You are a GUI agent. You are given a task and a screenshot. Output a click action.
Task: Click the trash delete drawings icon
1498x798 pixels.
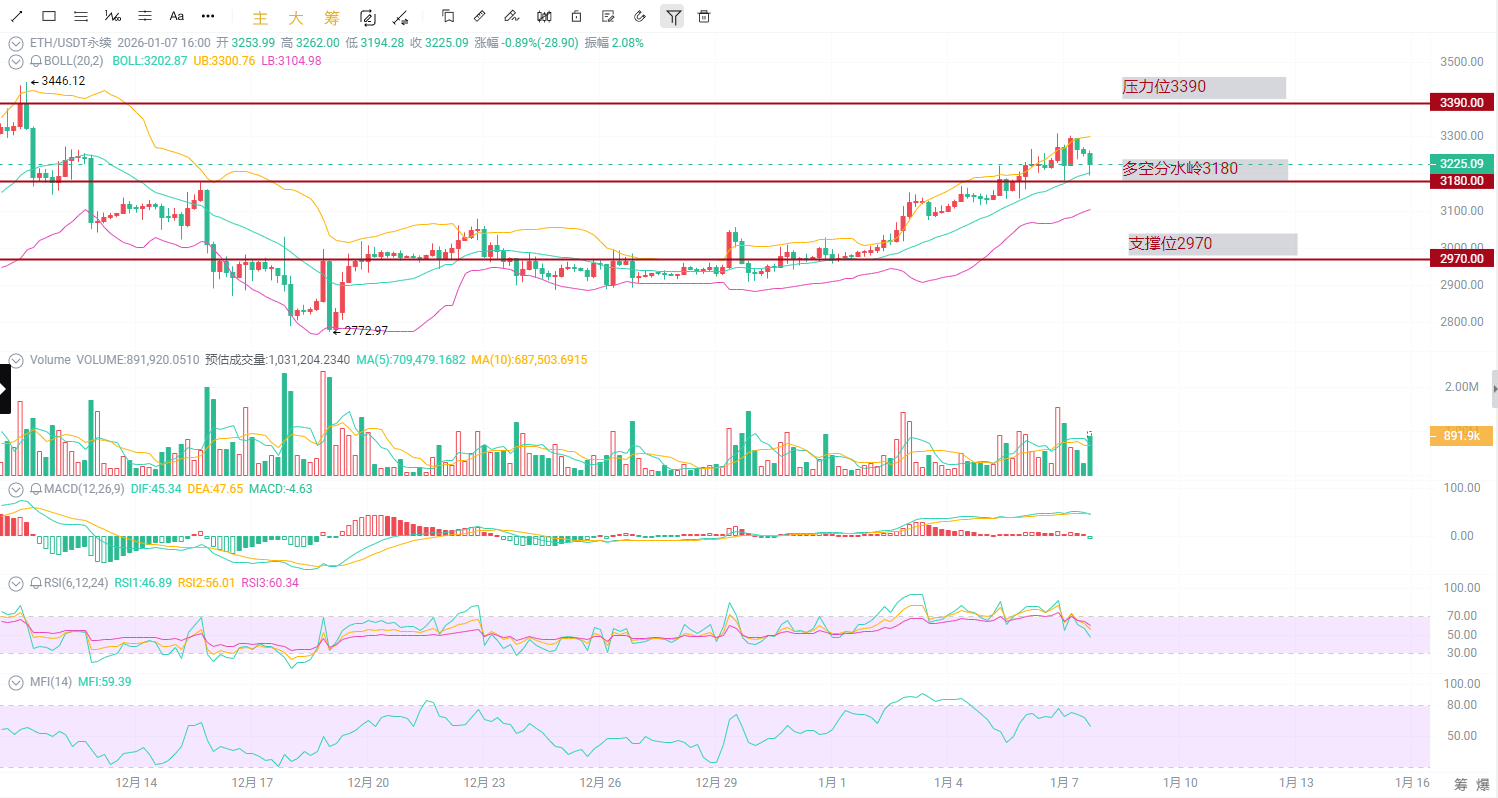[x=704, y=16]
